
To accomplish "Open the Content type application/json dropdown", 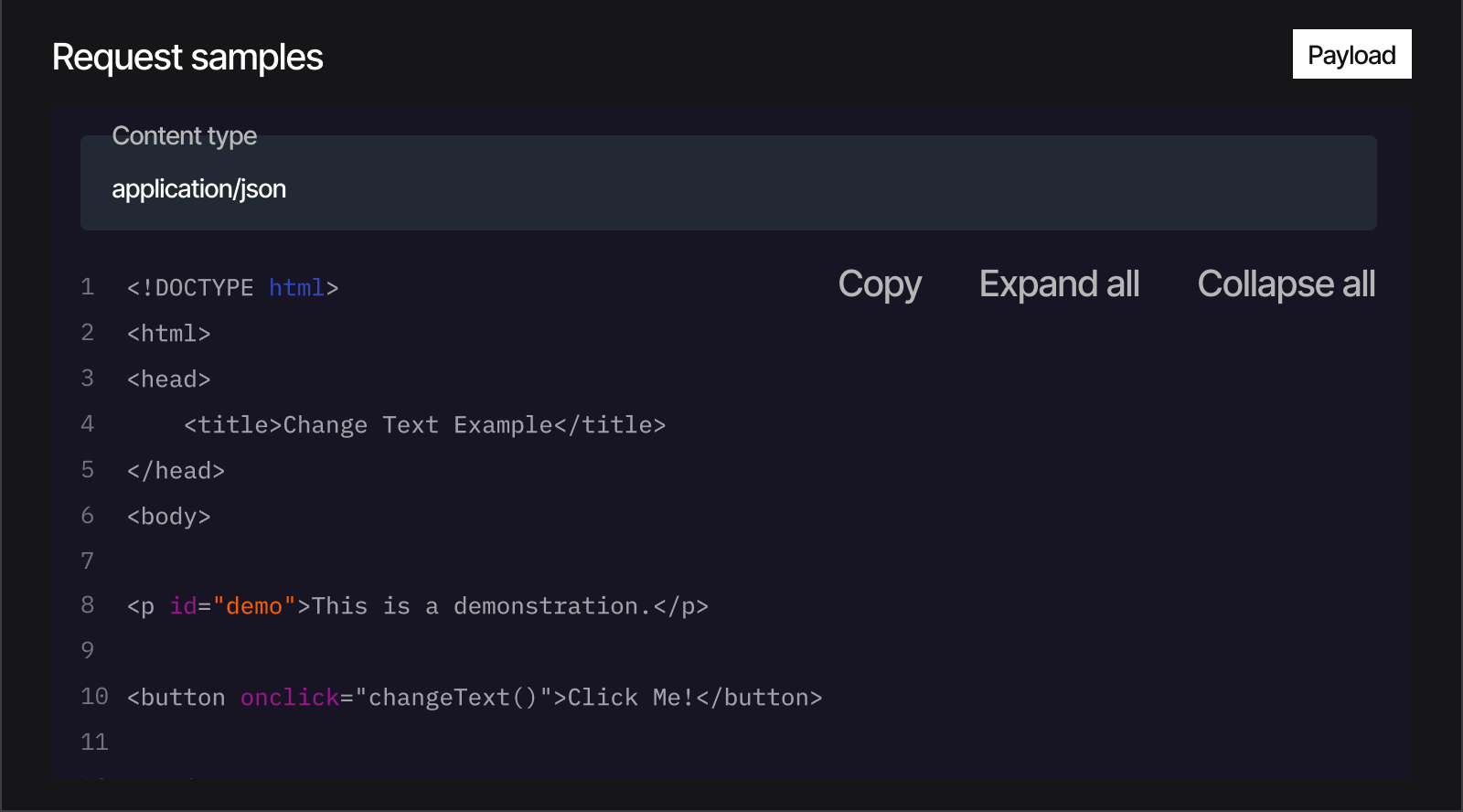I will pyautogui.click(x=729, y=183).
